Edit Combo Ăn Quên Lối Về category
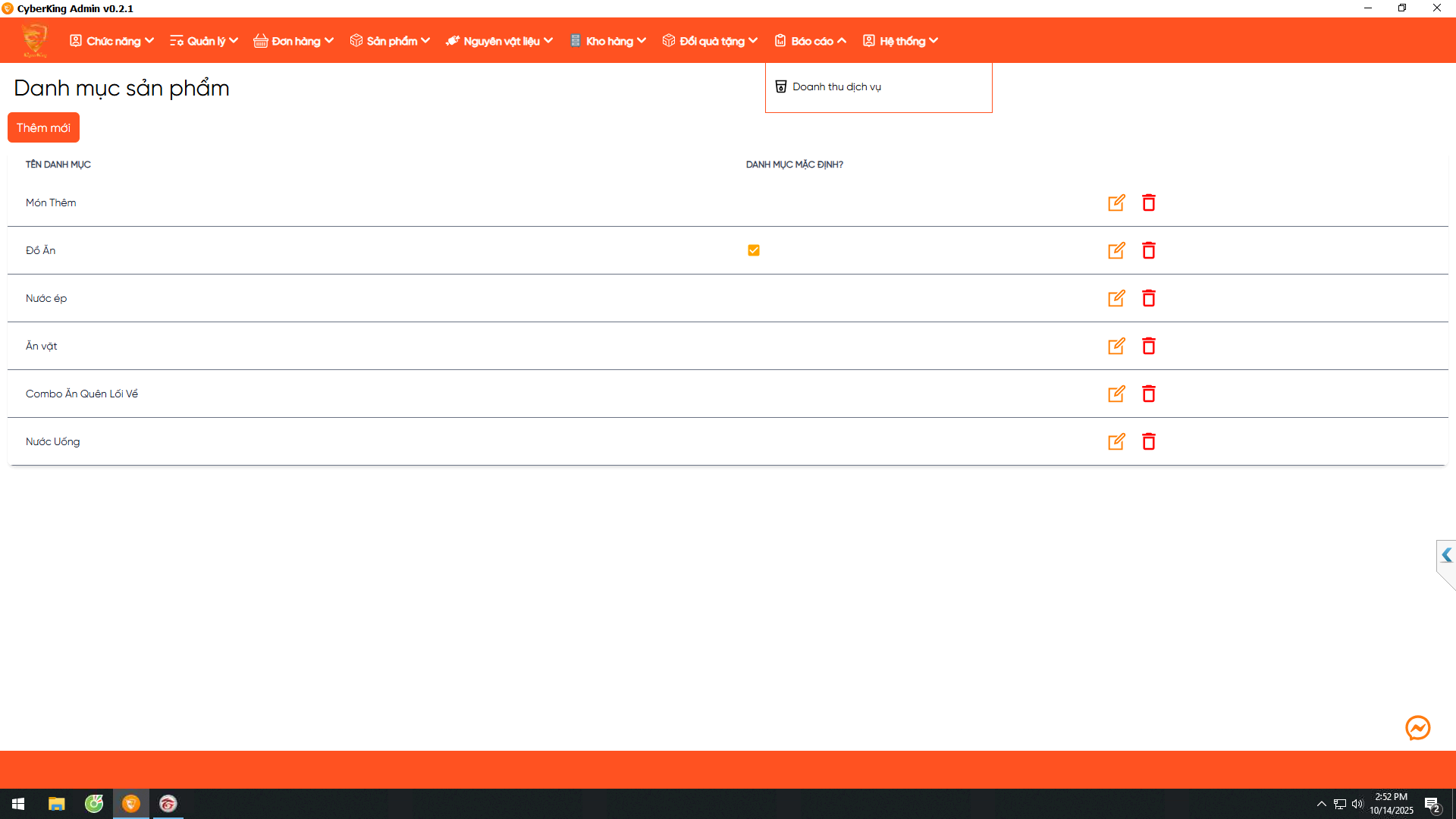The height and width of the screenshot is (819, 1456). click(x=1116, y=394)
